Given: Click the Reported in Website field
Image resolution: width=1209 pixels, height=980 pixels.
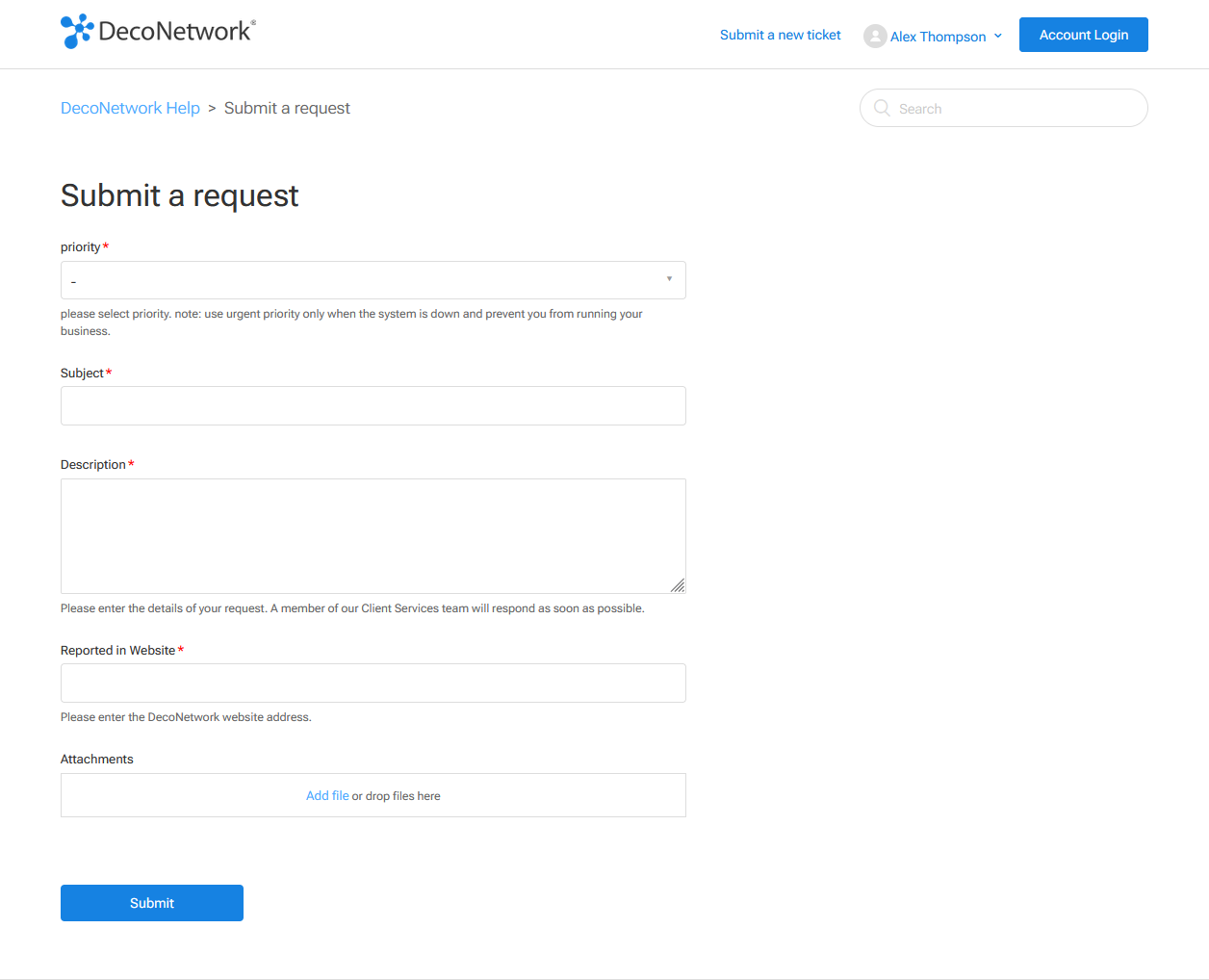Looking at the screenshot, I should [373, 683].
